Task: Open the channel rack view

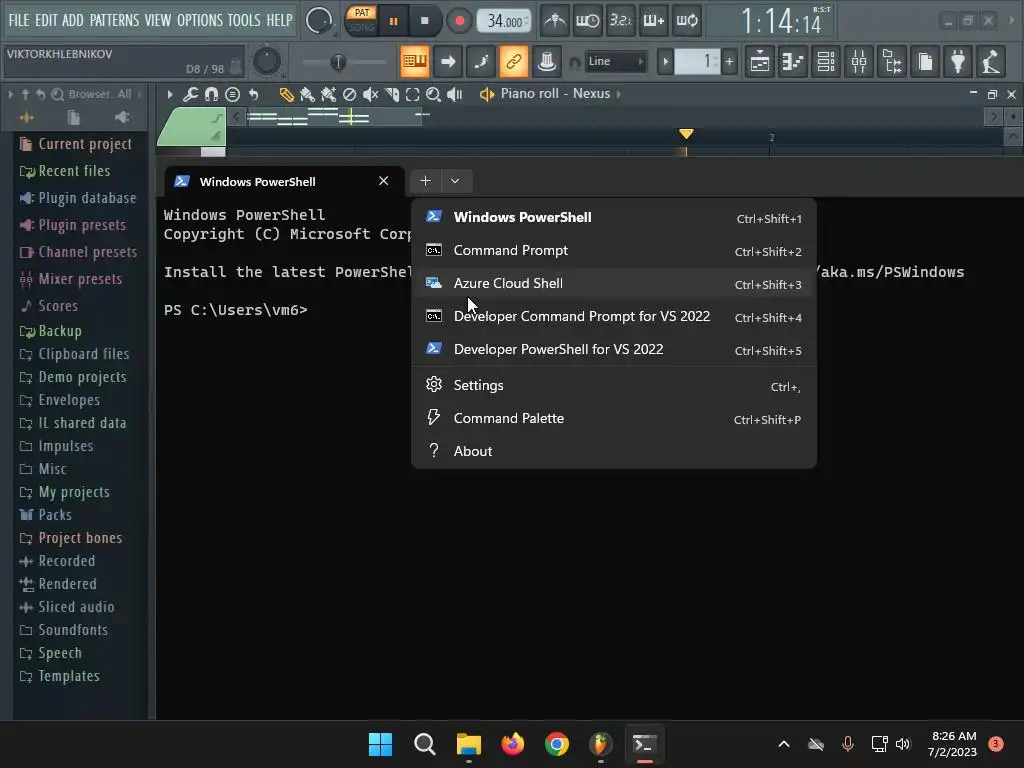Action: point(826,62)
